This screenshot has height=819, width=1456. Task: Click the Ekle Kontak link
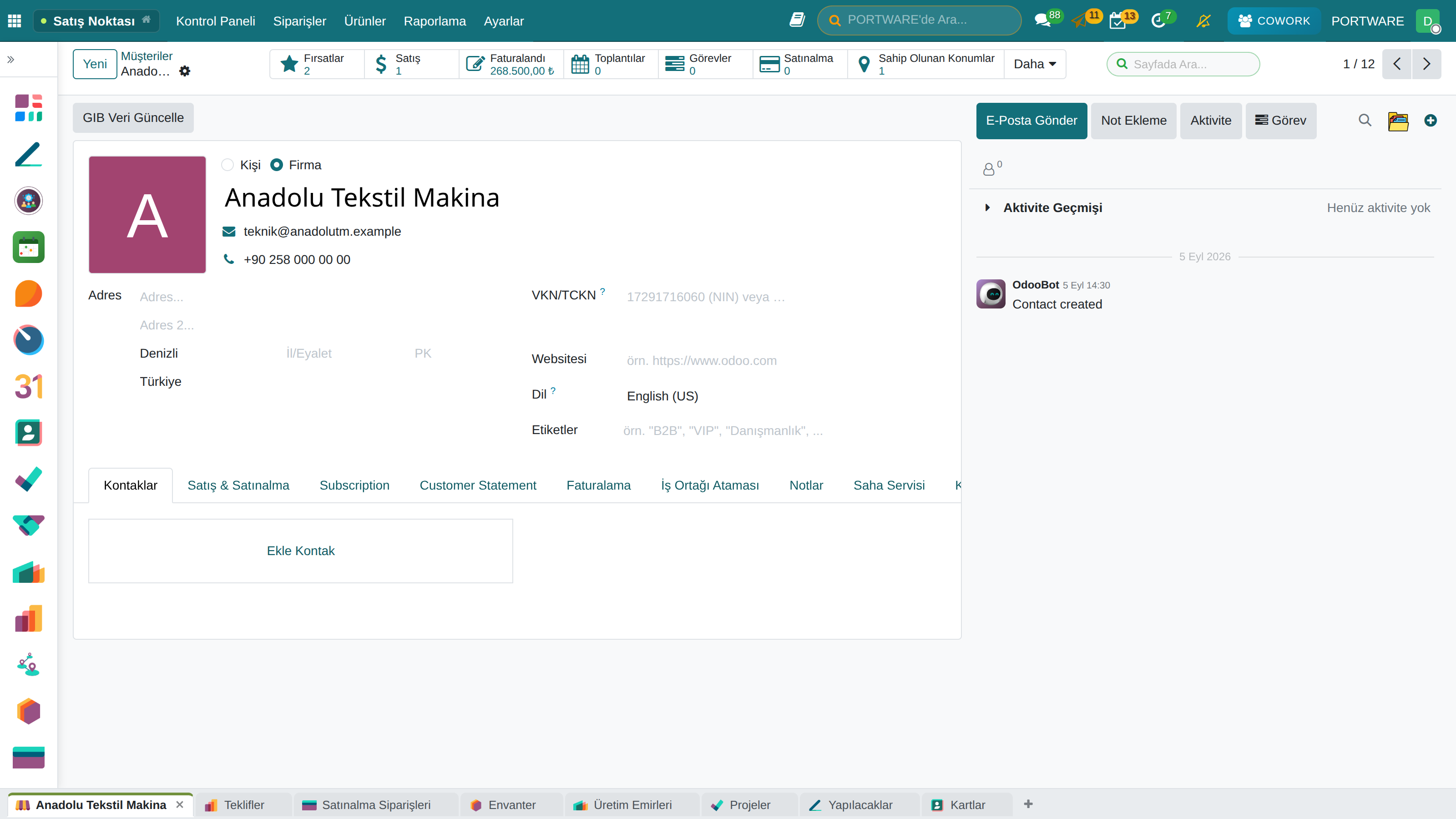click(301, 551)
